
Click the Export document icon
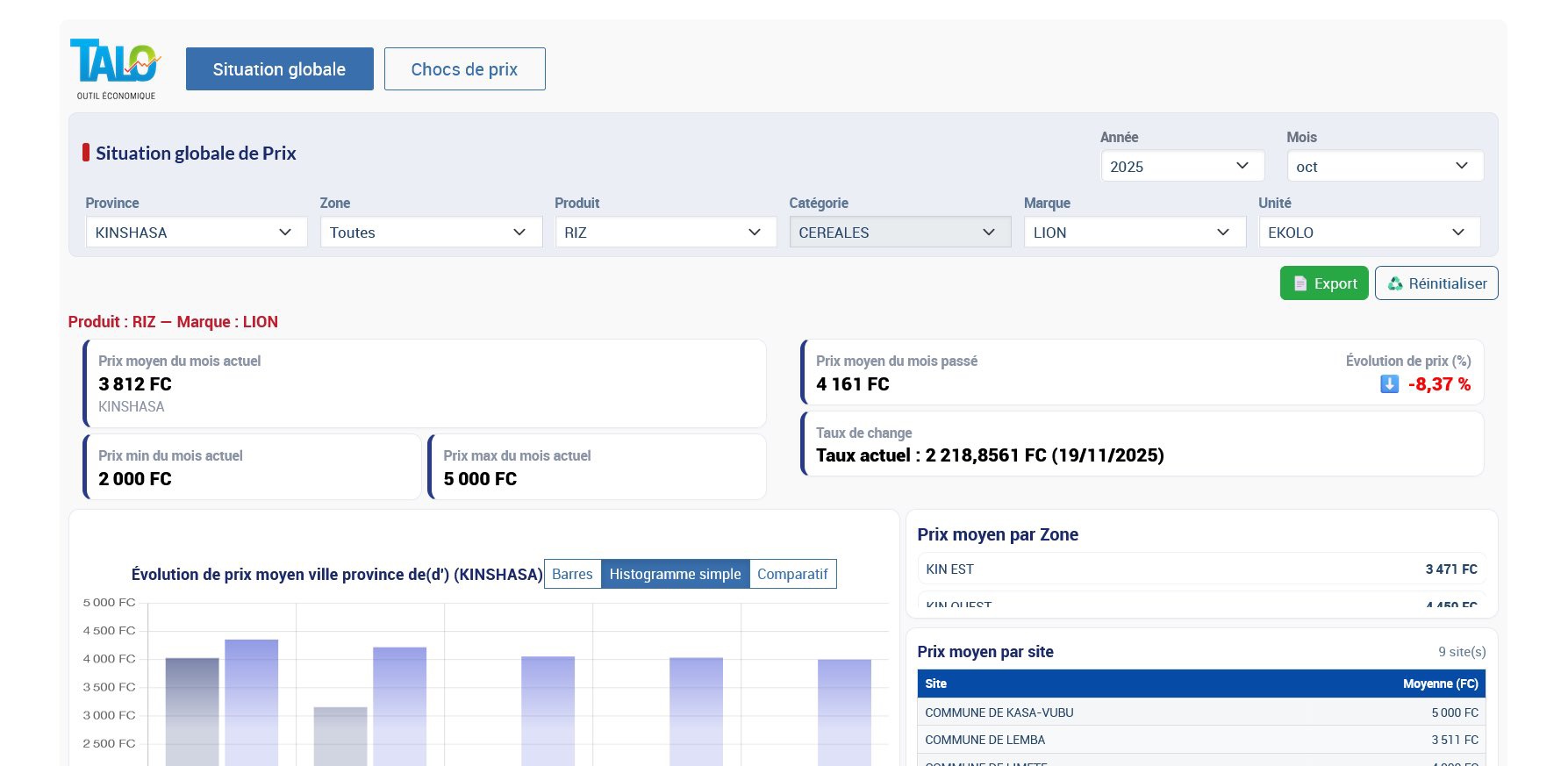pyautogui.click(x=1300, y=283)
